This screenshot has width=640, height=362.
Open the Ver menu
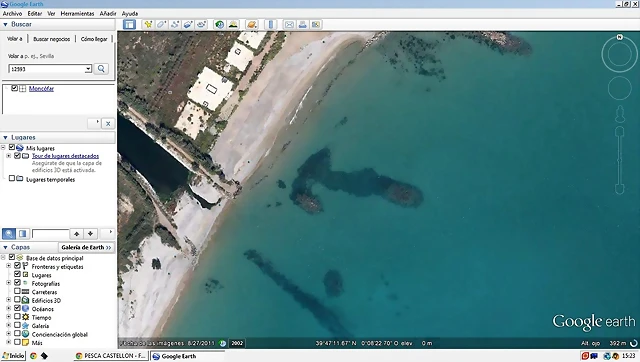coord(51,13)
